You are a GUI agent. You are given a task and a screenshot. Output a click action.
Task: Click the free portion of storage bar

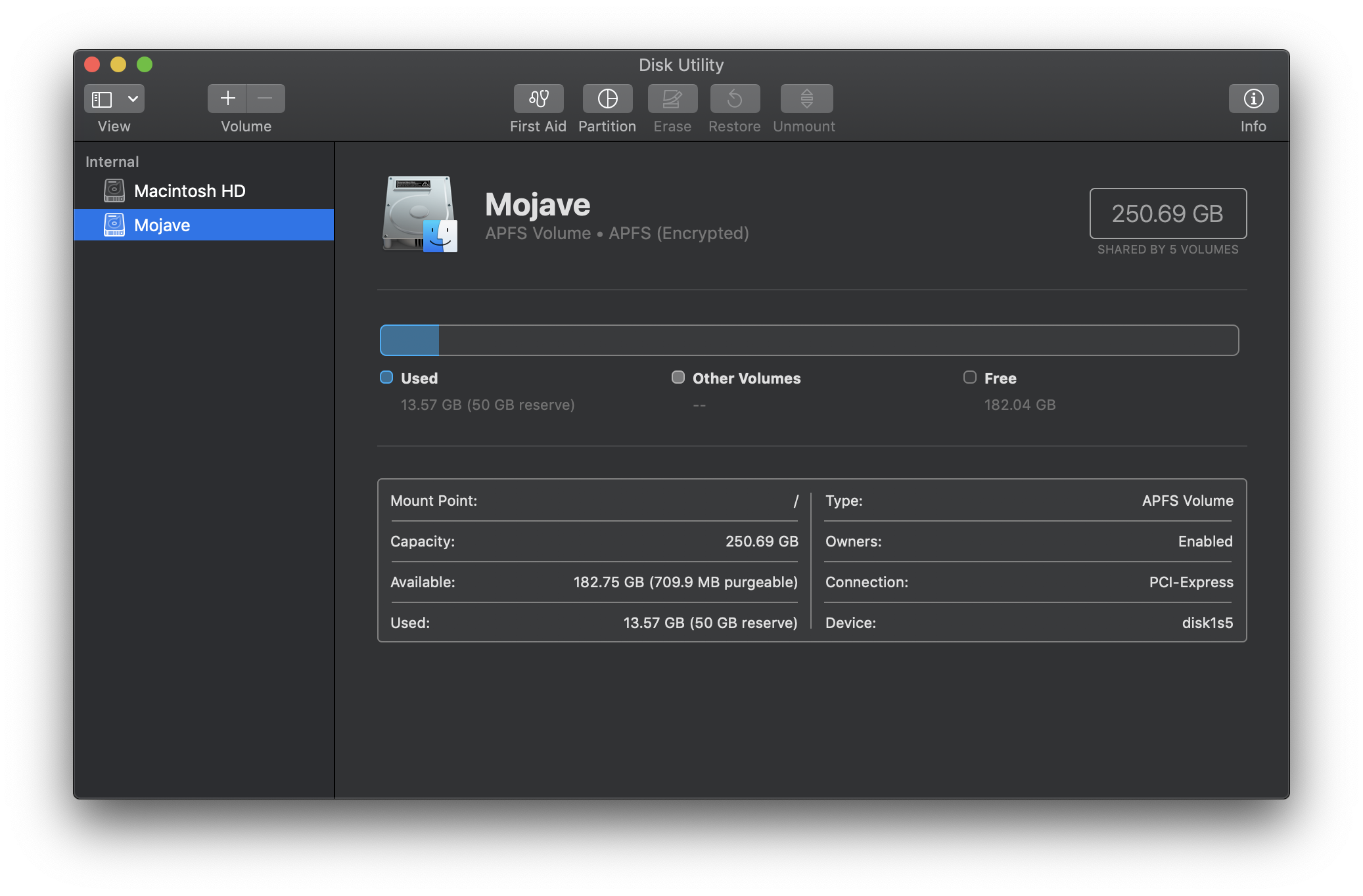(x=839, y=340)
